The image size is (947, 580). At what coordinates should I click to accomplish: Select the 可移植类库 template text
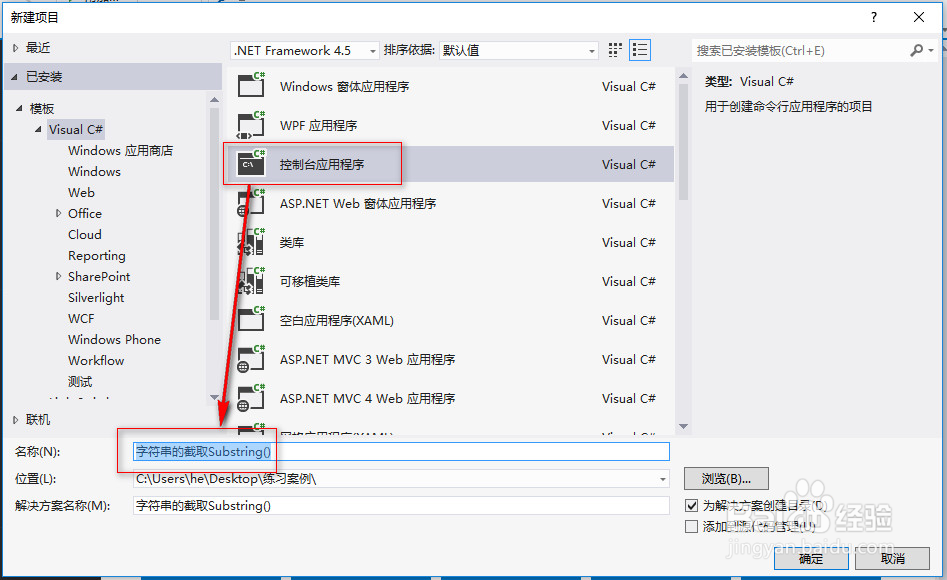point(310,282)
